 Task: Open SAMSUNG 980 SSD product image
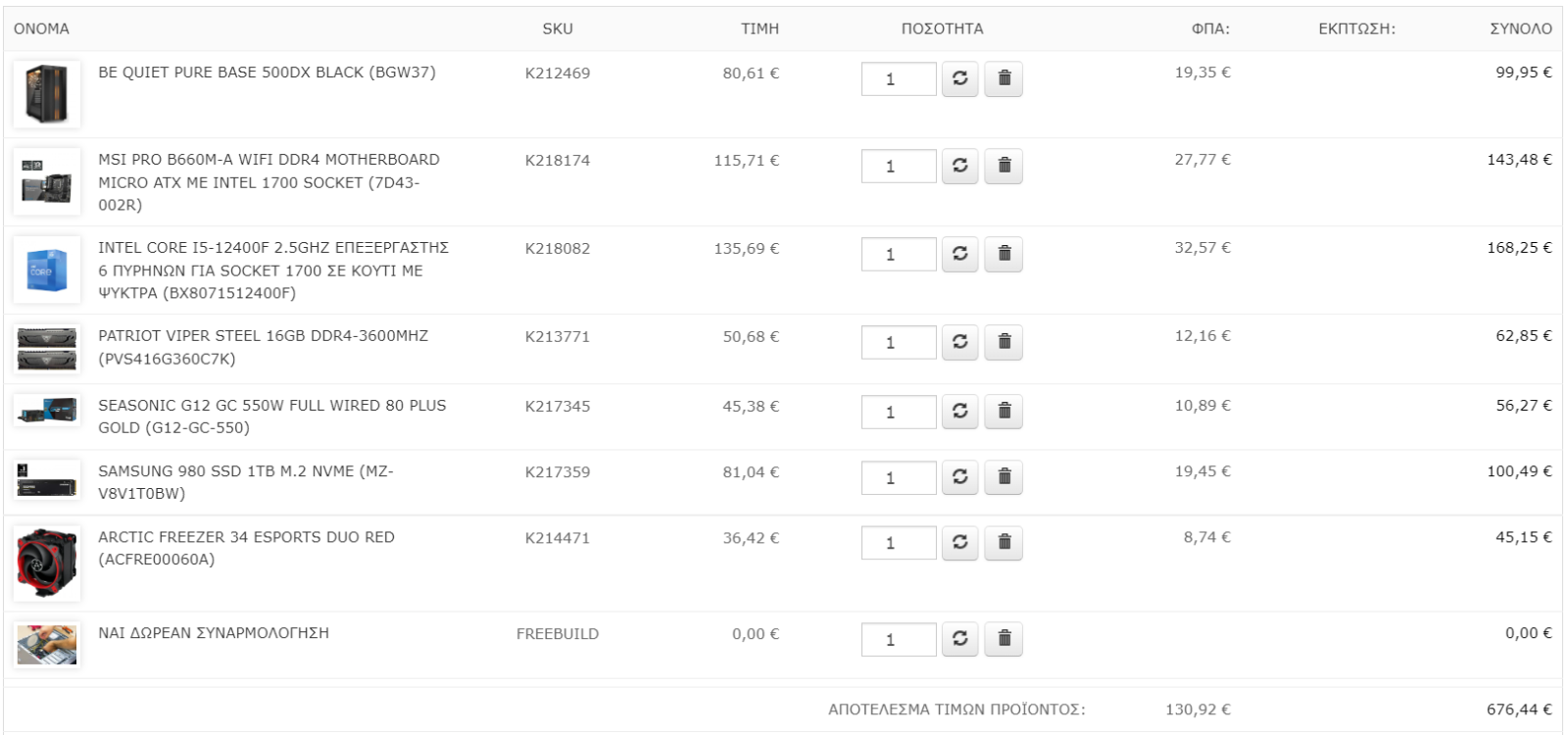click(47, 479)
